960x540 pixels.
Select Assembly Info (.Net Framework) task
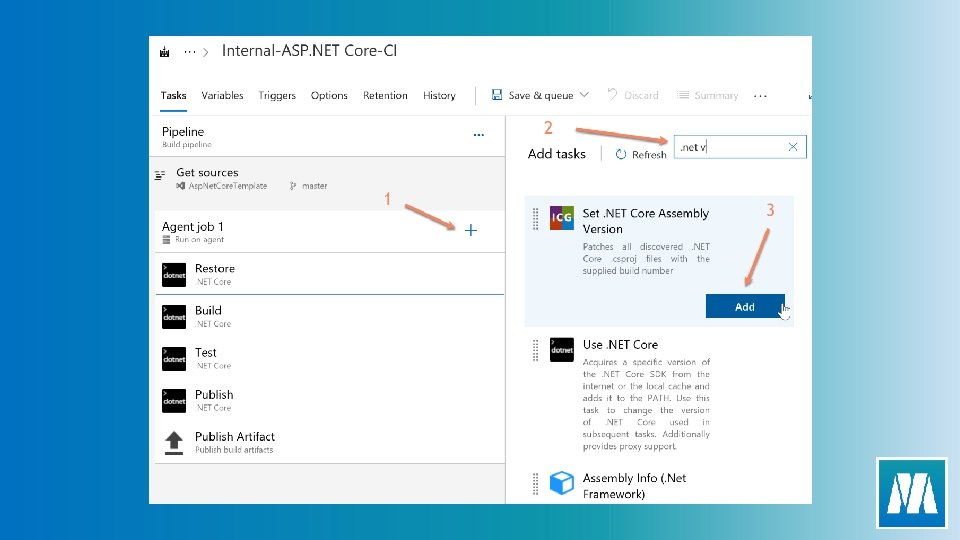point(659,486)
